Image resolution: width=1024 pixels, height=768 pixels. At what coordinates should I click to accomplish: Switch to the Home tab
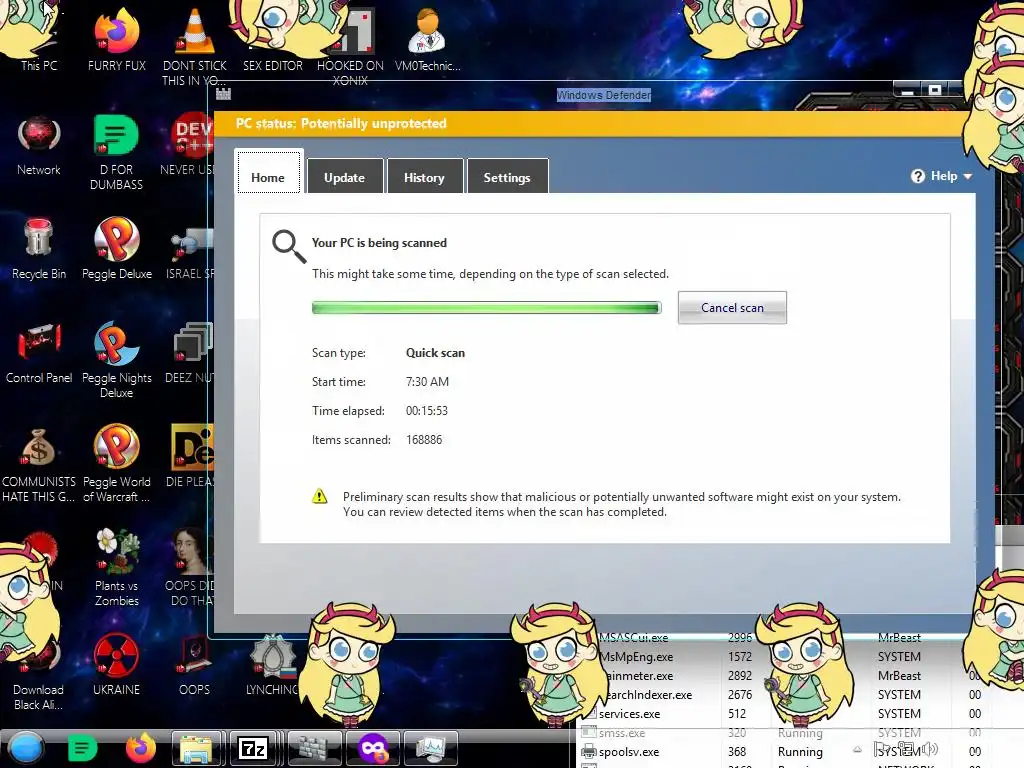click(268, 172)
